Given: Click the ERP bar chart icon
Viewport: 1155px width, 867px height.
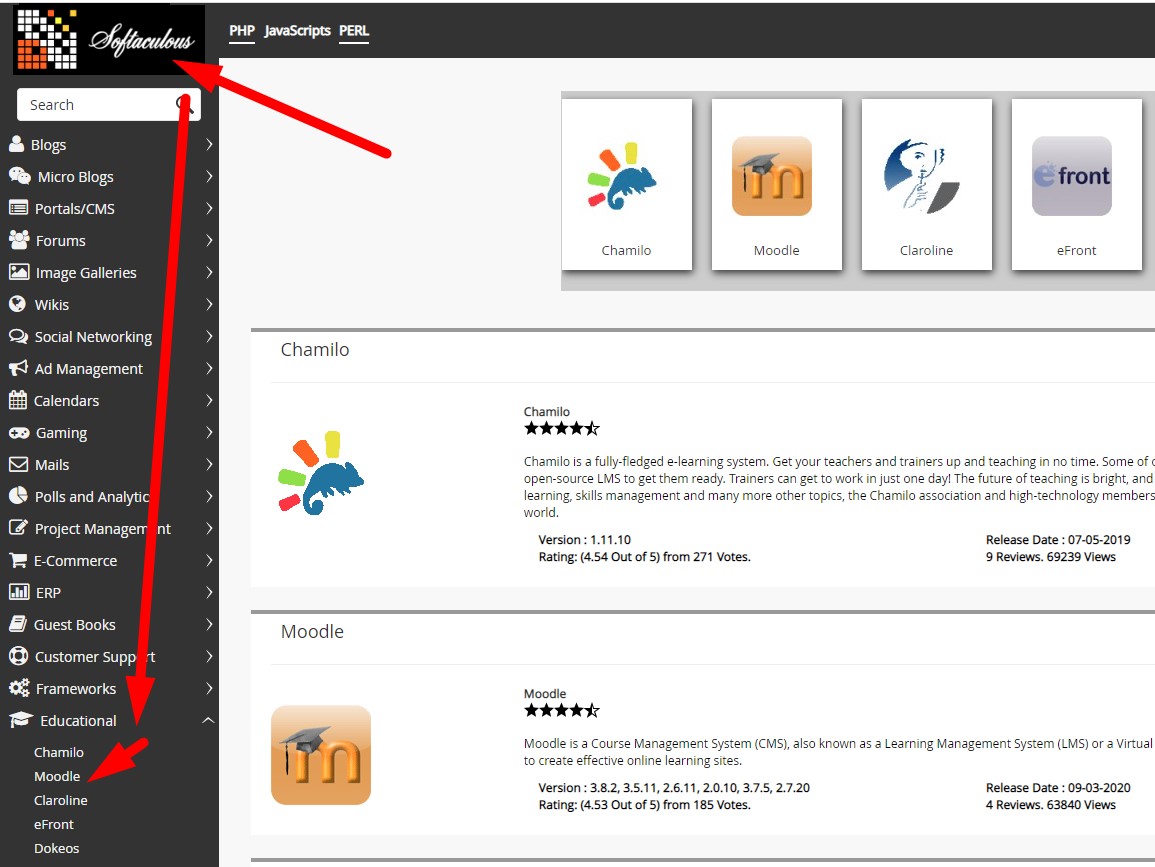Looking at the screenshot, I should pos(18,592).
